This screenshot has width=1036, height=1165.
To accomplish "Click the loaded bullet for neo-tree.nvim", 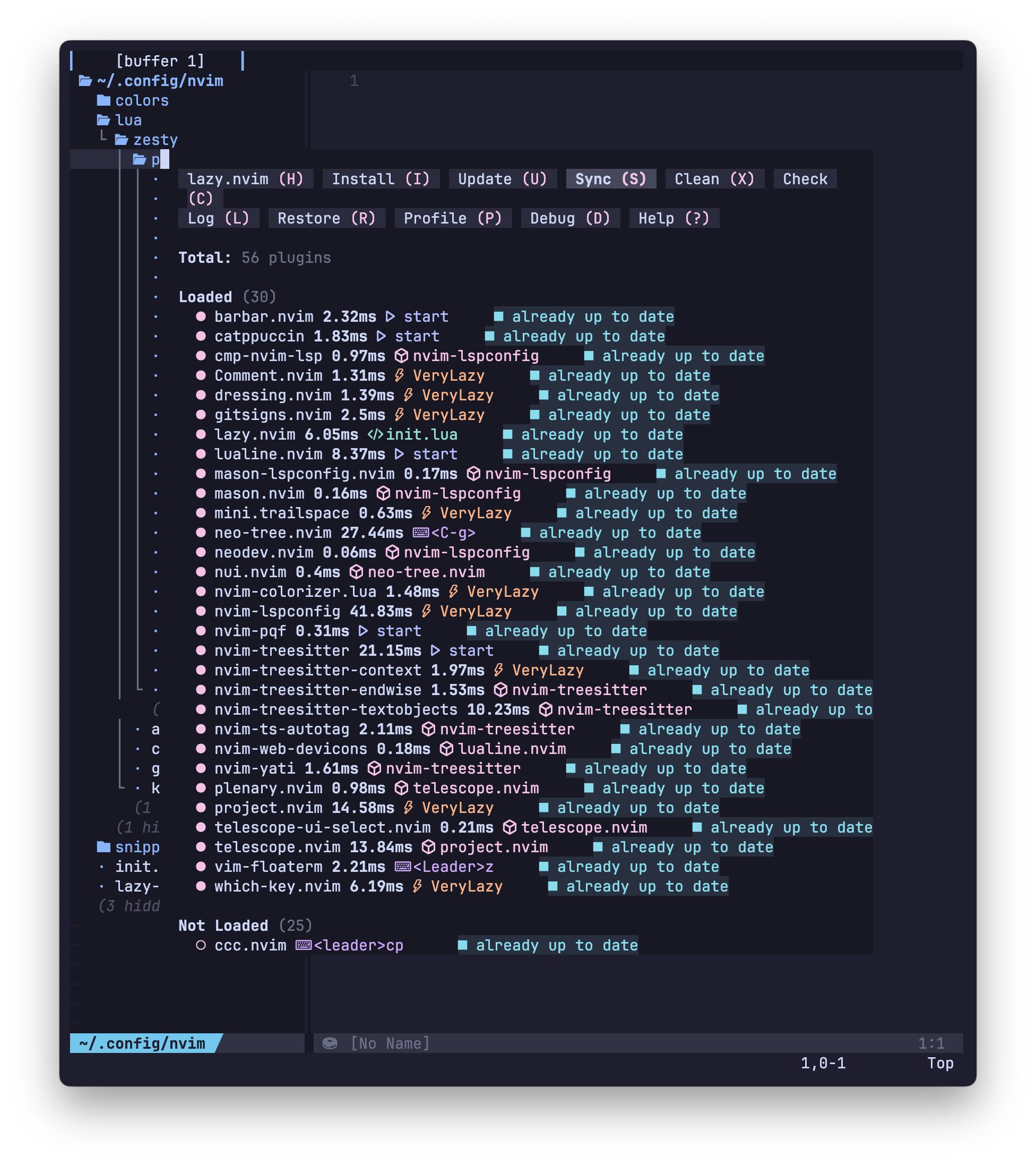I will (201, 533).
